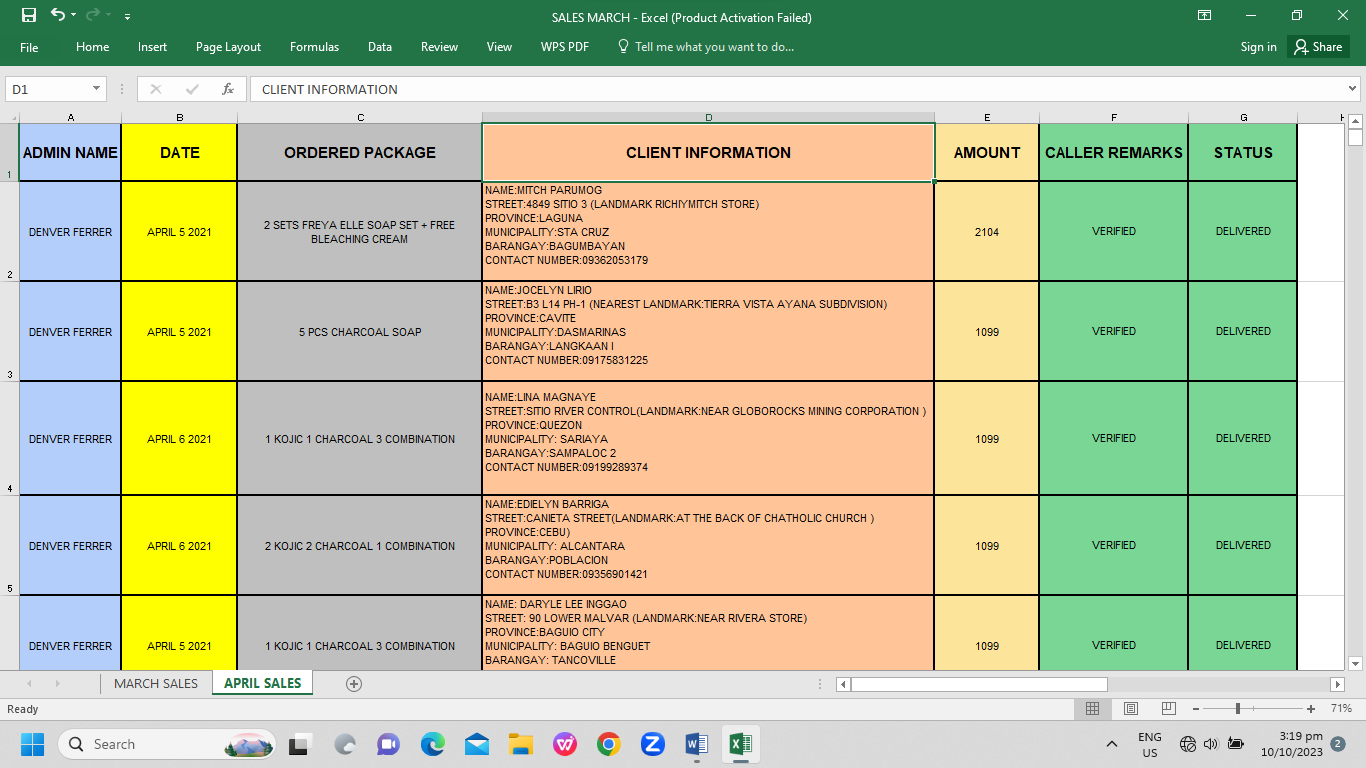Click the zoom in plus button
1366x768 pixels.
coord(1311,709)
